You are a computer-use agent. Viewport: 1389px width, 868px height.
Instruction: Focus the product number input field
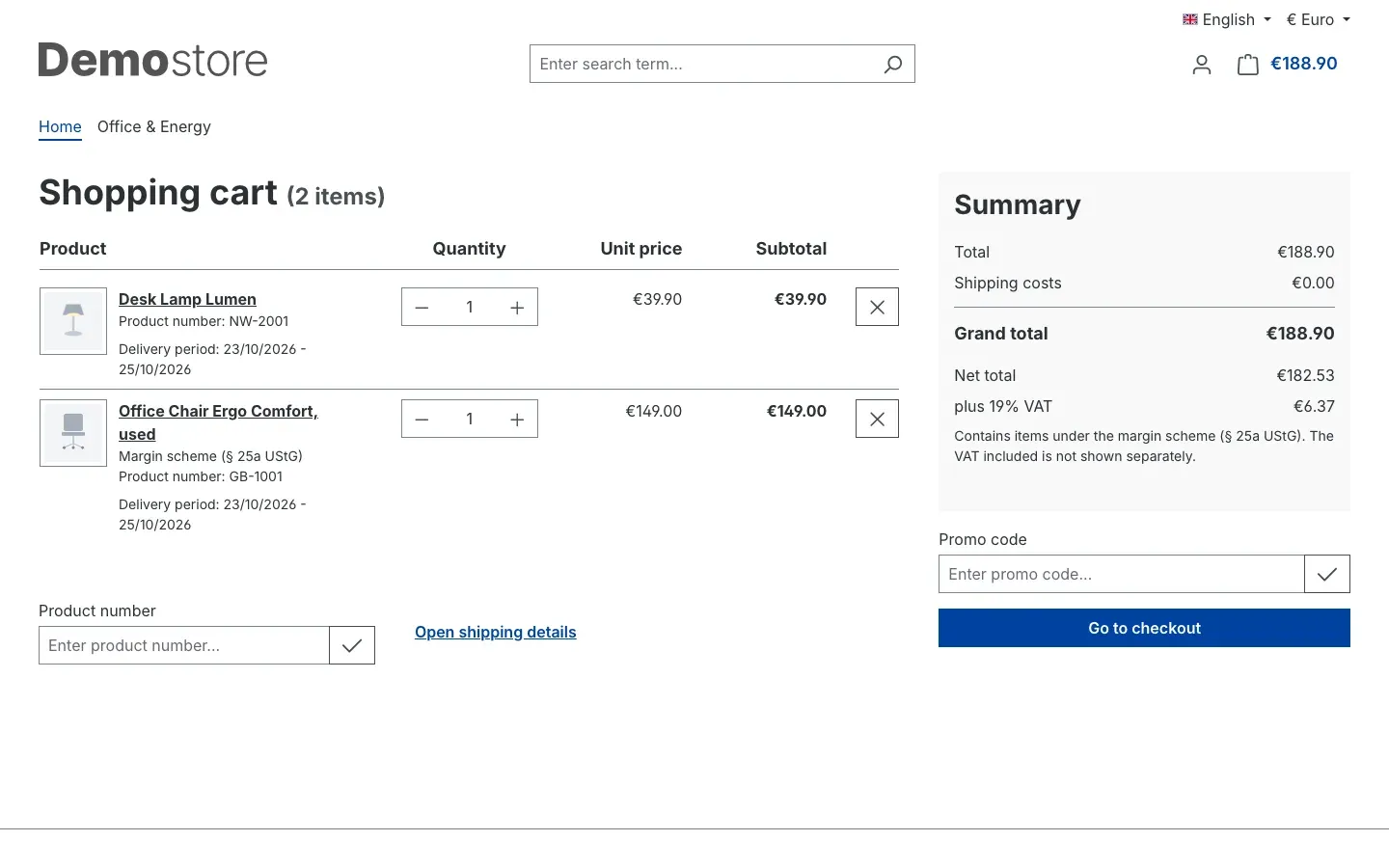click(184, 645)
